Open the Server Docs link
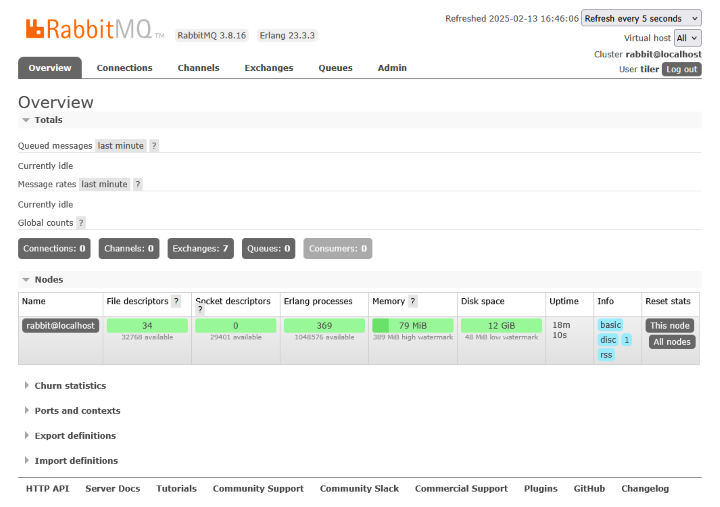 112,489
